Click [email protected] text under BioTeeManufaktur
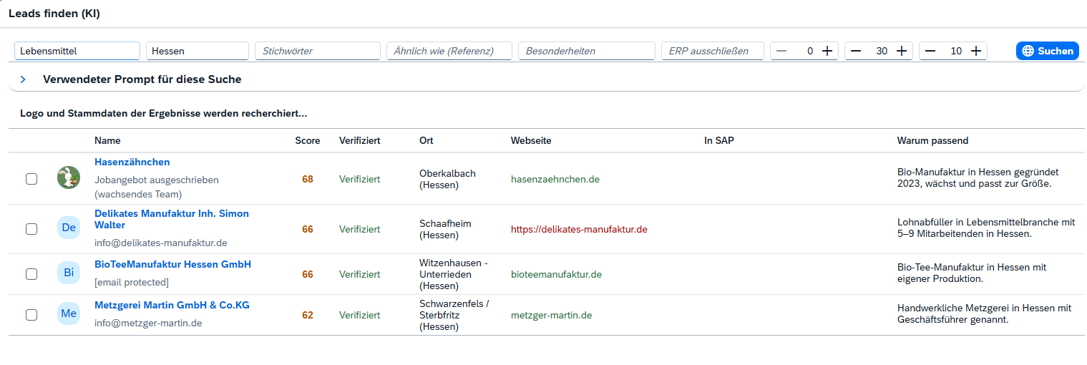Image resolution: width=1087 pixels, height=365 pixels. pyautogui.click(x=131, y=282)
